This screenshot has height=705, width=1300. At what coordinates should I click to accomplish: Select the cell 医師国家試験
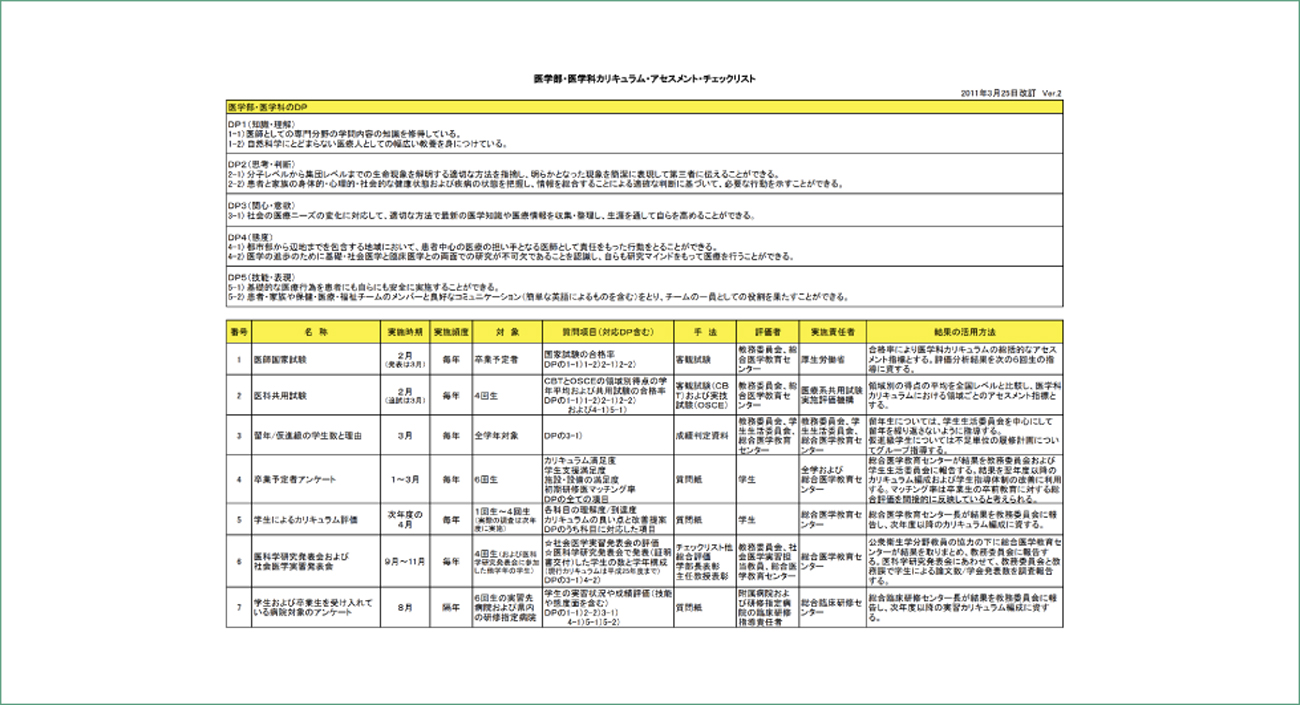pyautogui.click(x=315, y=358)
